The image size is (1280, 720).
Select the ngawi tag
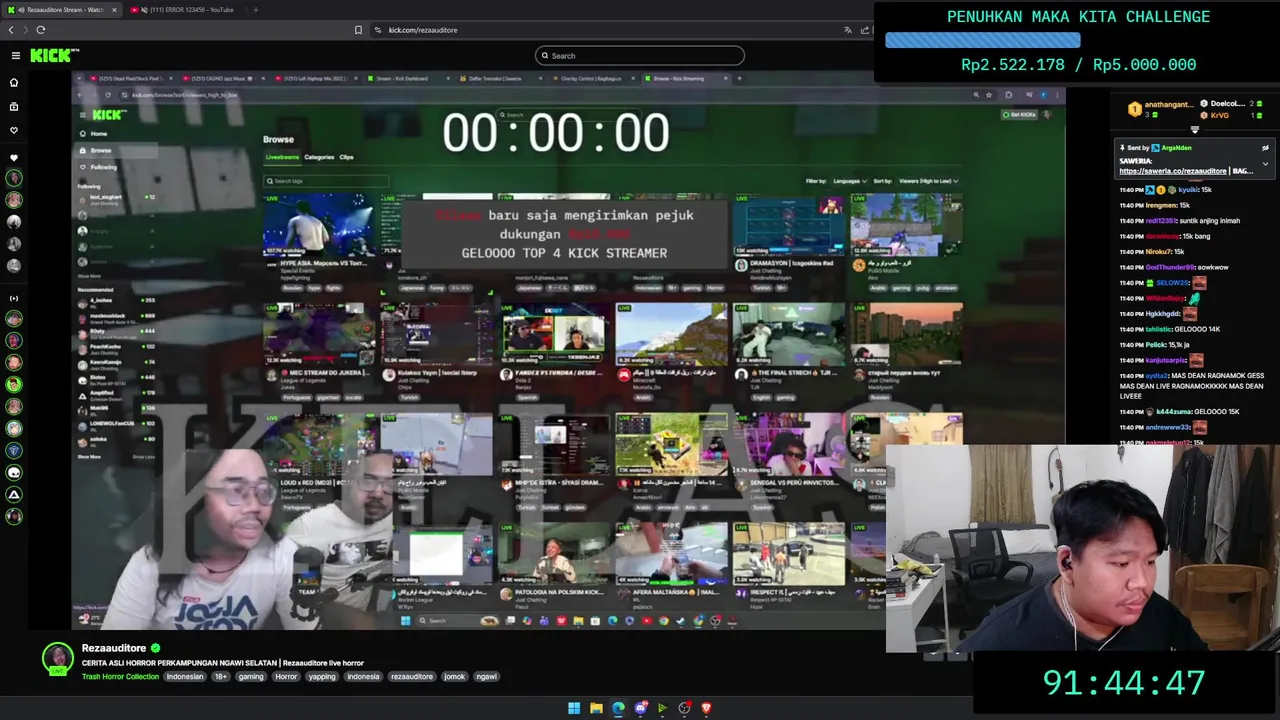tap(486, 676)
